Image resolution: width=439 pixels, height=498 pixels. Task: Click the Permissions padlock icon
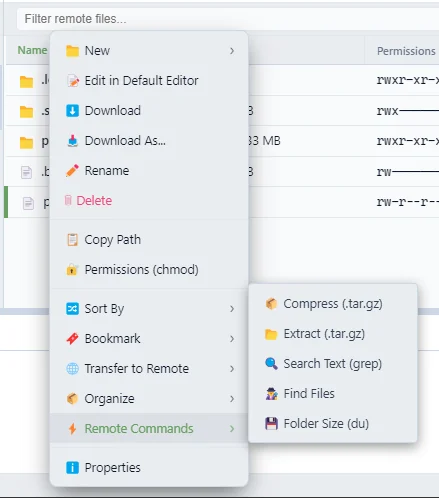point(72,269)
